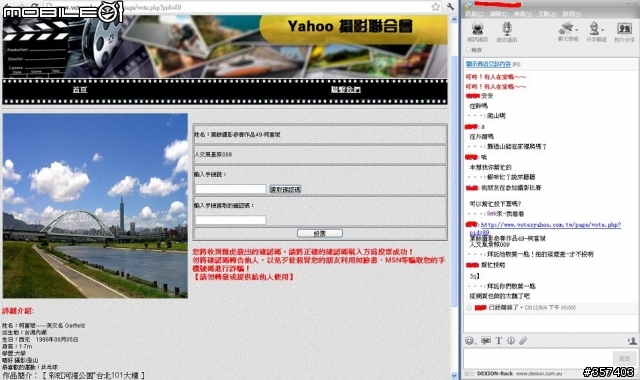Go to 首頁 on the film-strip navigation

click(x=80, y=89)
